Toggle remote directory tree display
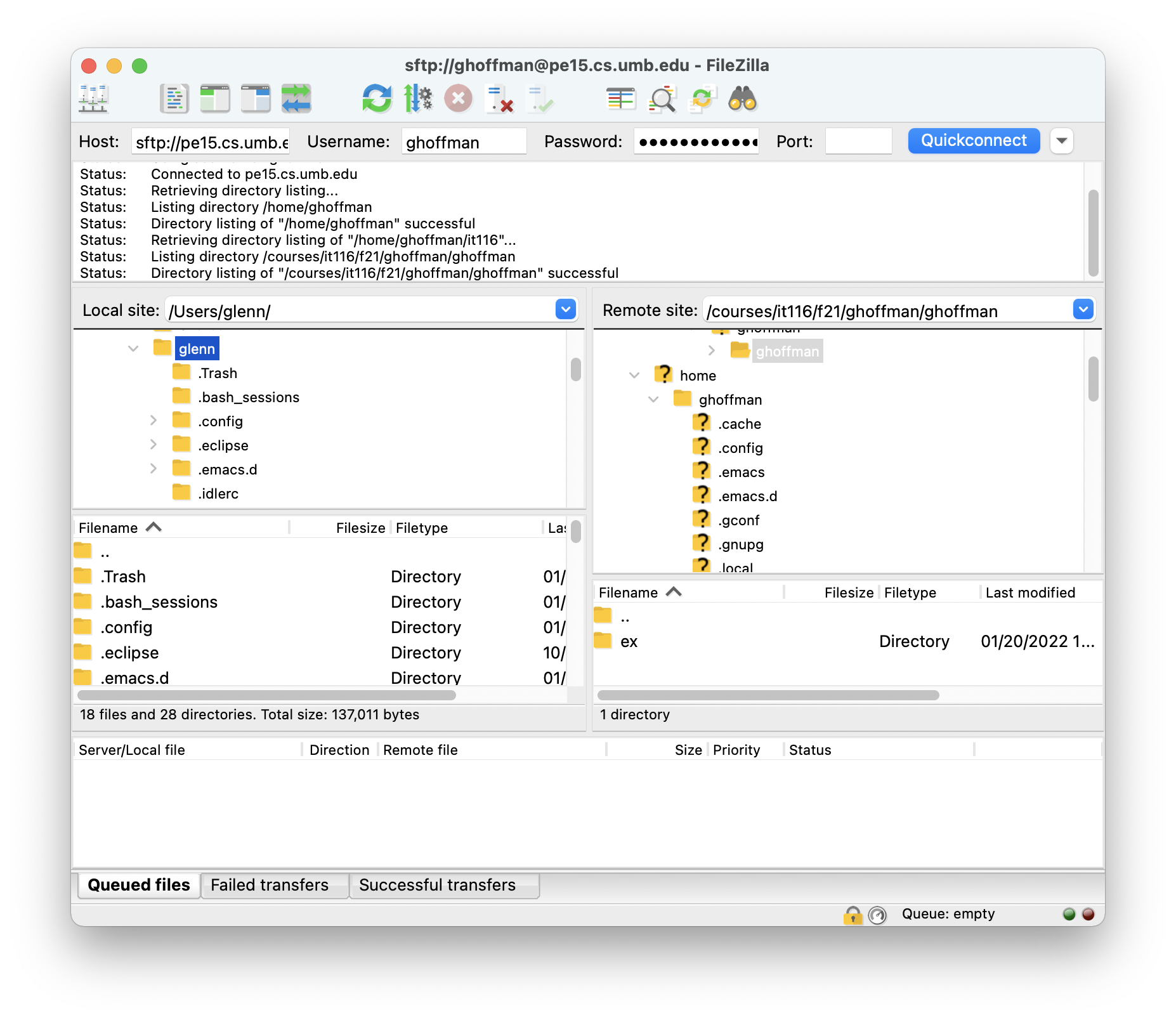The image size is (1176, 1020). click(x=256, y=99)
